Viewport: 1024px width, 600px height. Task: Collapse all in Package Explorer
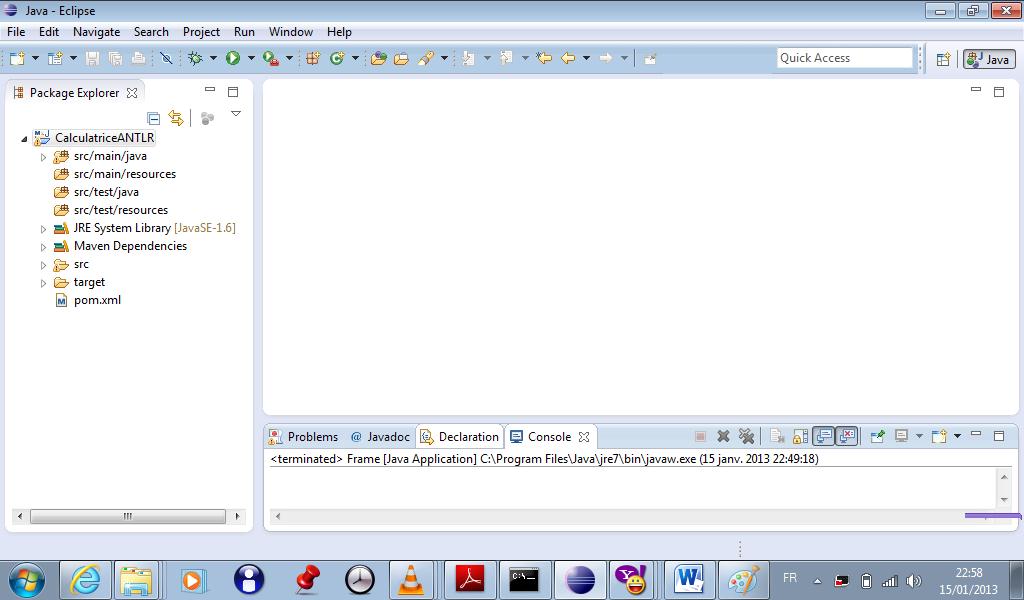click(x=153, y=118)
